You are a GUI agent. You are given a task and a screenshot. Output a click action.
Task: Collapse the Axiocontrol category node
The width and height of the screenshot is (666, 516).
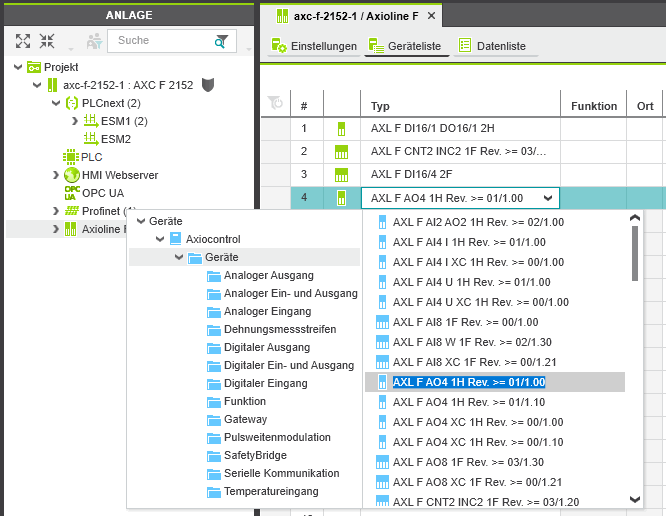pyautogui.click(x=159, y=239)
